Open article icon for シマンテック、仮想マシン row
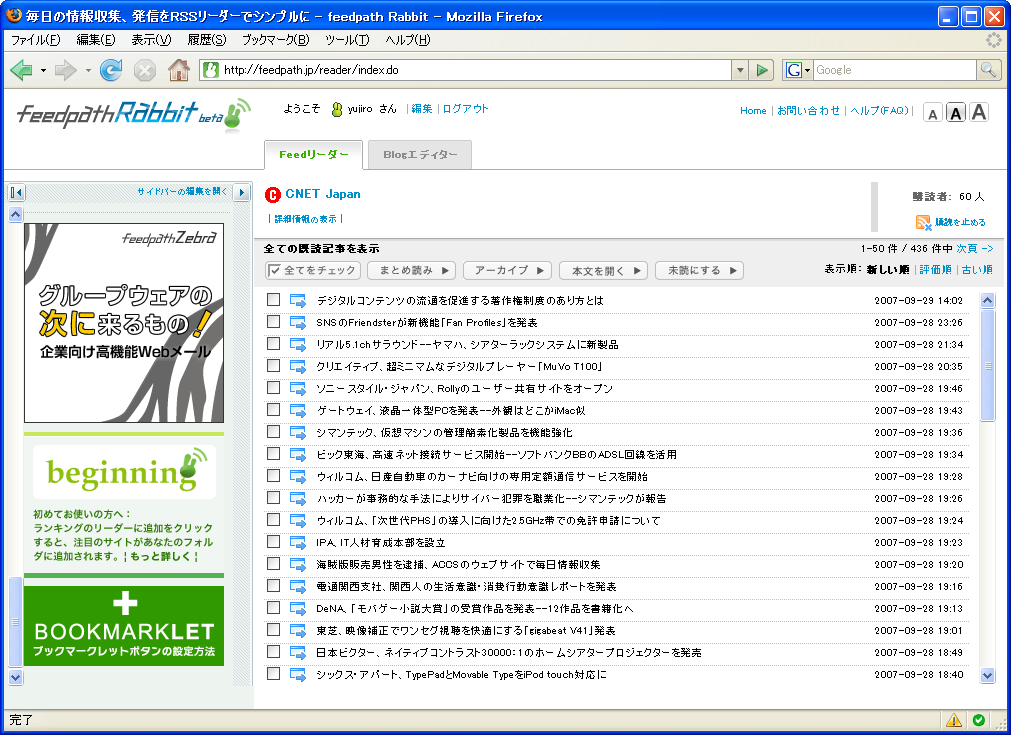This screenshot has height=735, width=1011. [297, 432]
